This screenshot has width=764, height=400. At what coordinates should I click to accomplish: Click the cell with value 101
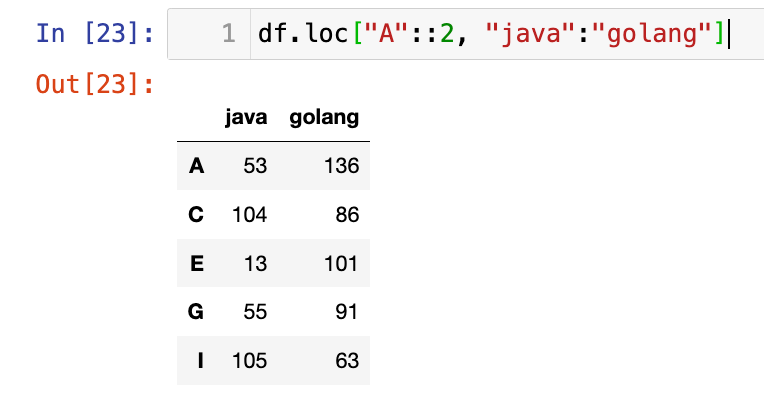(340, 263)
